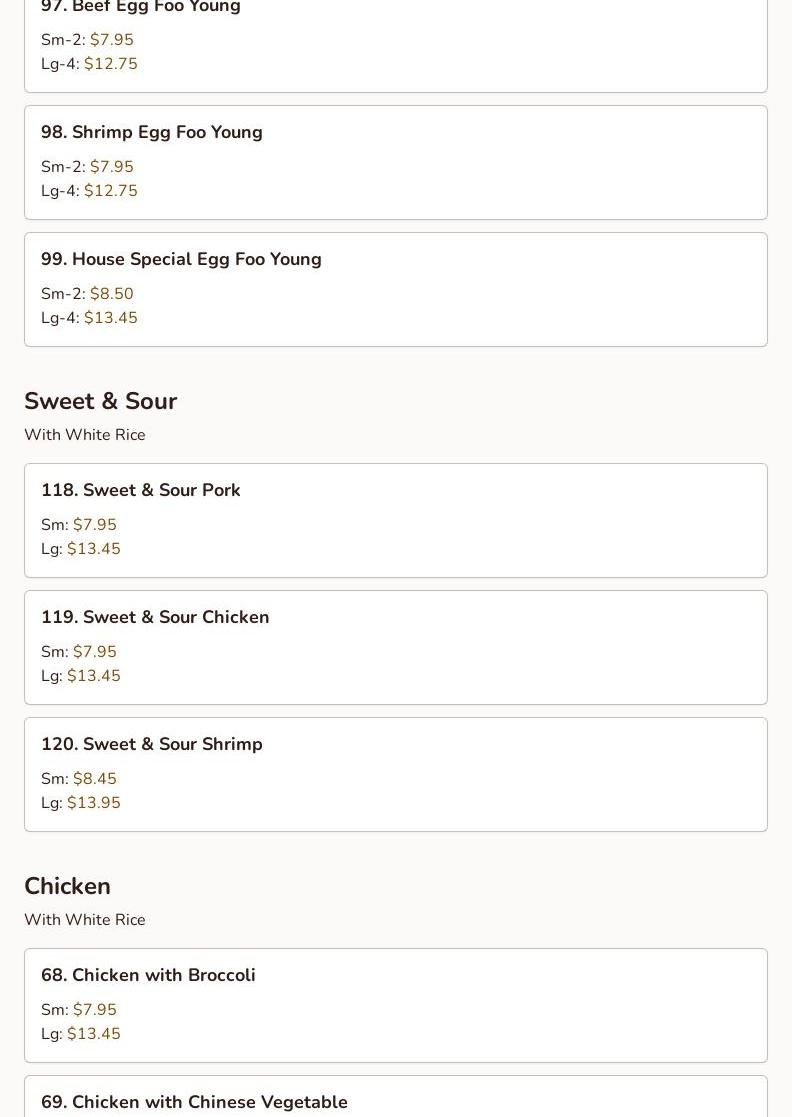Click item 68 Chicken with Broccoli title

[148, 975]
